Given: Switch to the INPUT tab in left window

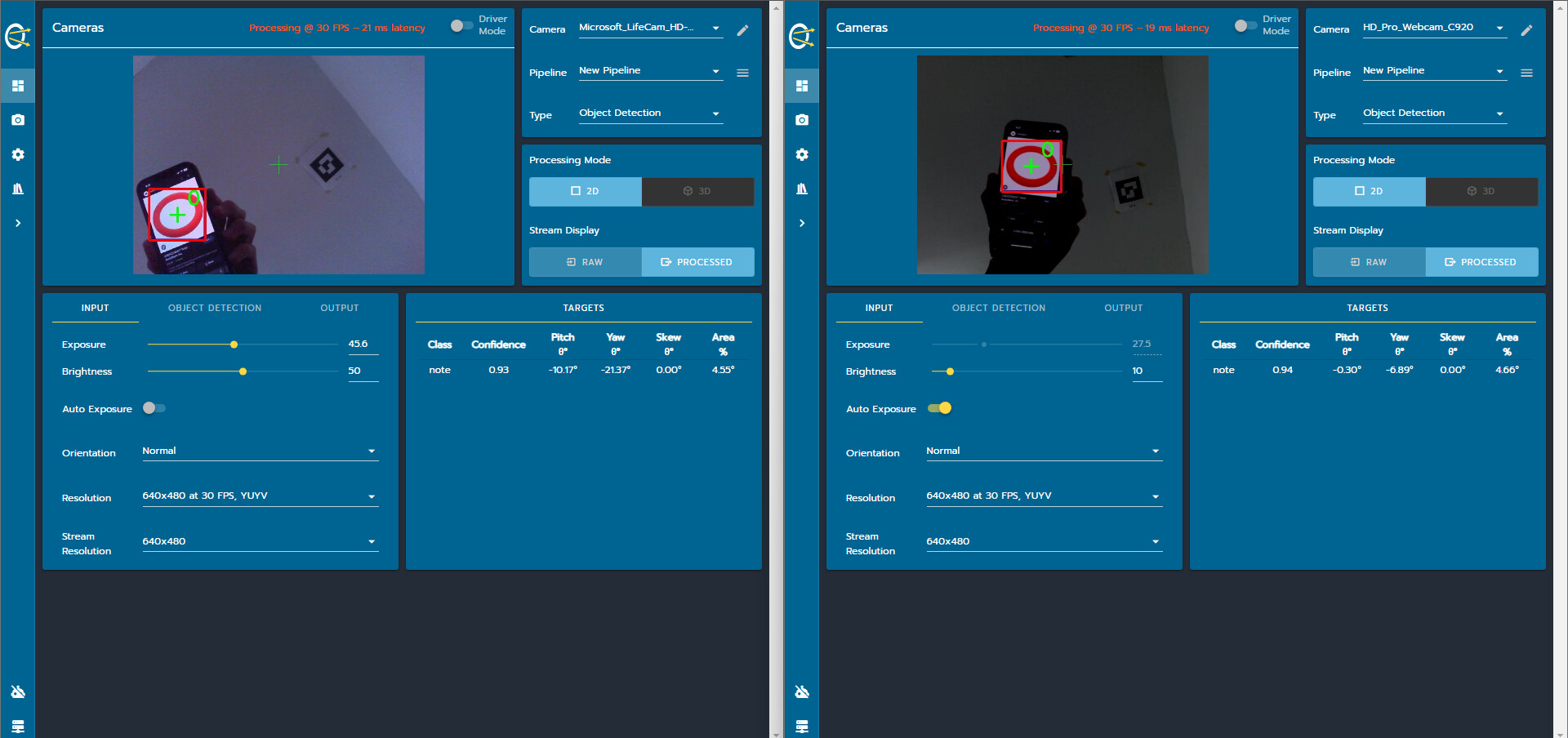Looking at the screenshot, I should tap(95, 308).
